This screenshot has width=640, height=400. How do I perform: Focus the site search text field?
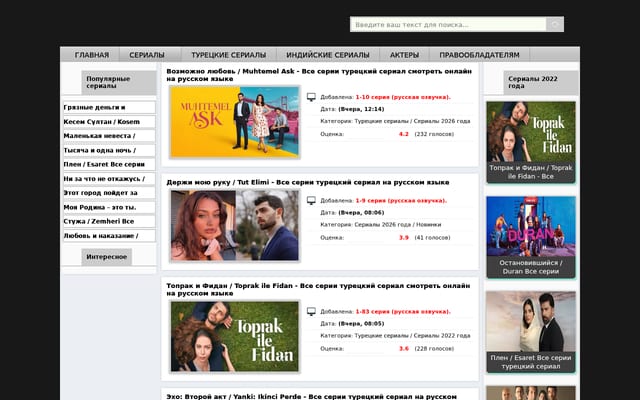(448, 24)
